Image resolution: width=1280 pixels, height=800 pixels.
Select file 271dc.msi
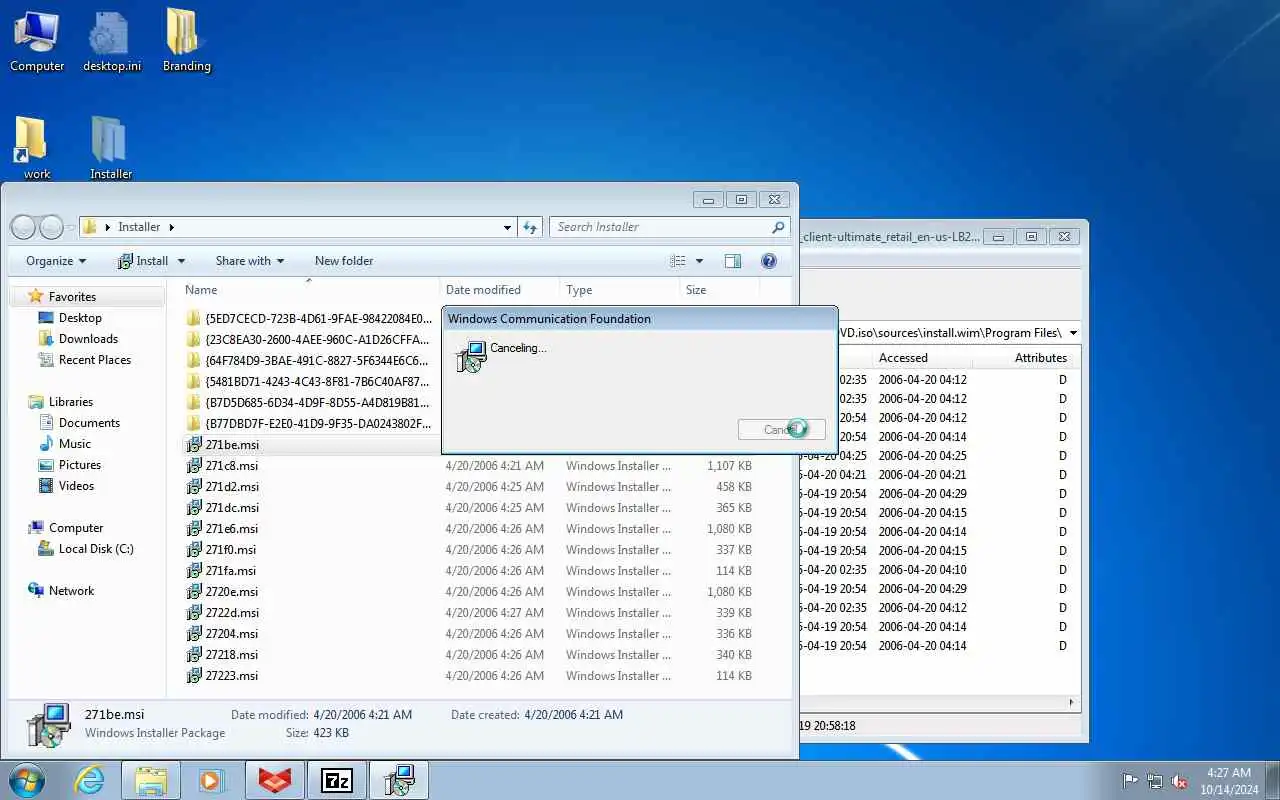pyautogui.click(x=231, y=508)
